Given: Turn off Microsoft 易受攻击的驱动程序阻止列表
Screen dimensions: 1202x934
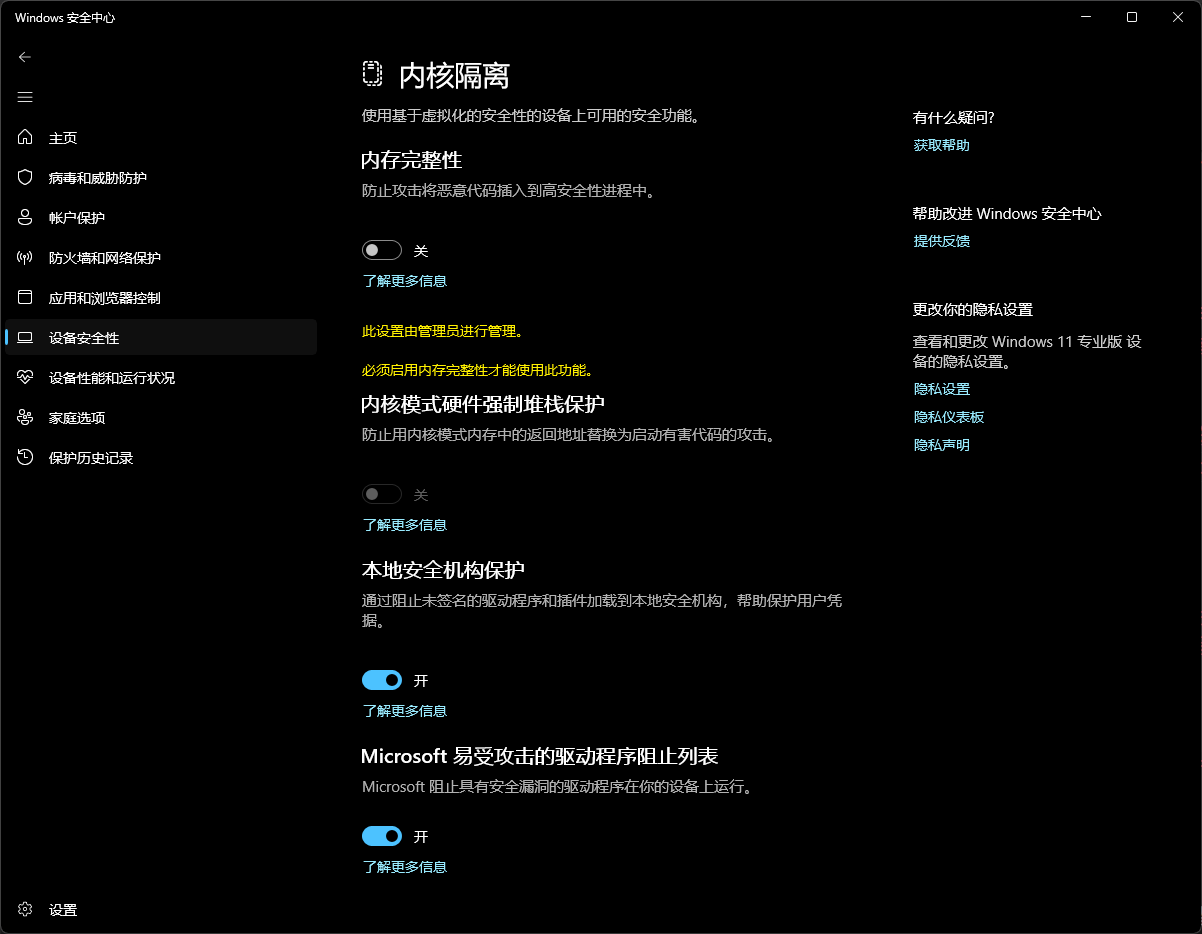Looking at the screenshot, I should (x=381, y=836).
